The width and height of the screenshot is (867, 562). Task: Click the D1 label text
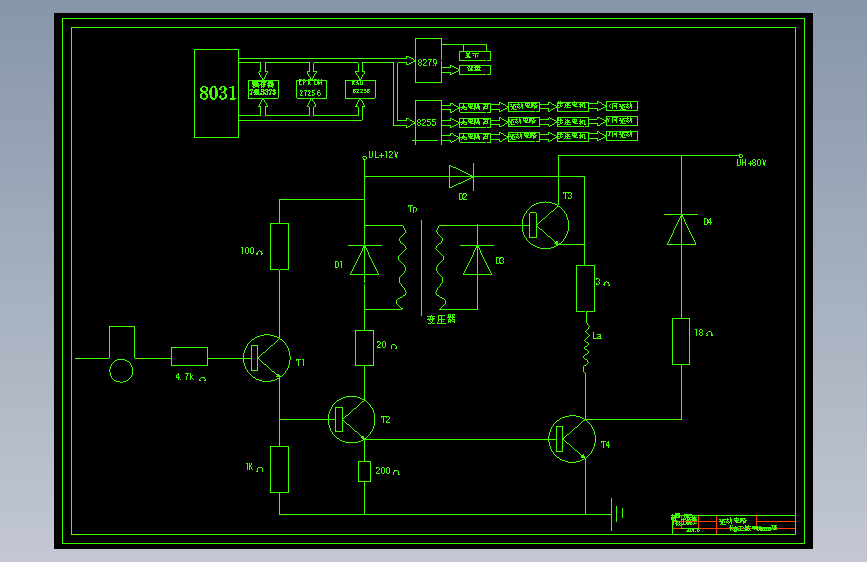point(338,264)
